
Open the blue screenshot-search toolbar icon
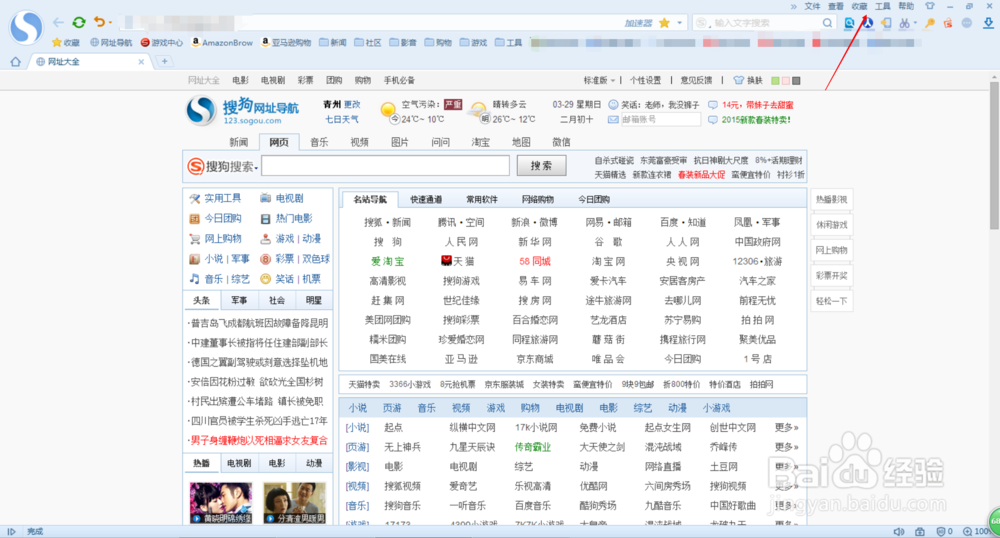(849, 23)
